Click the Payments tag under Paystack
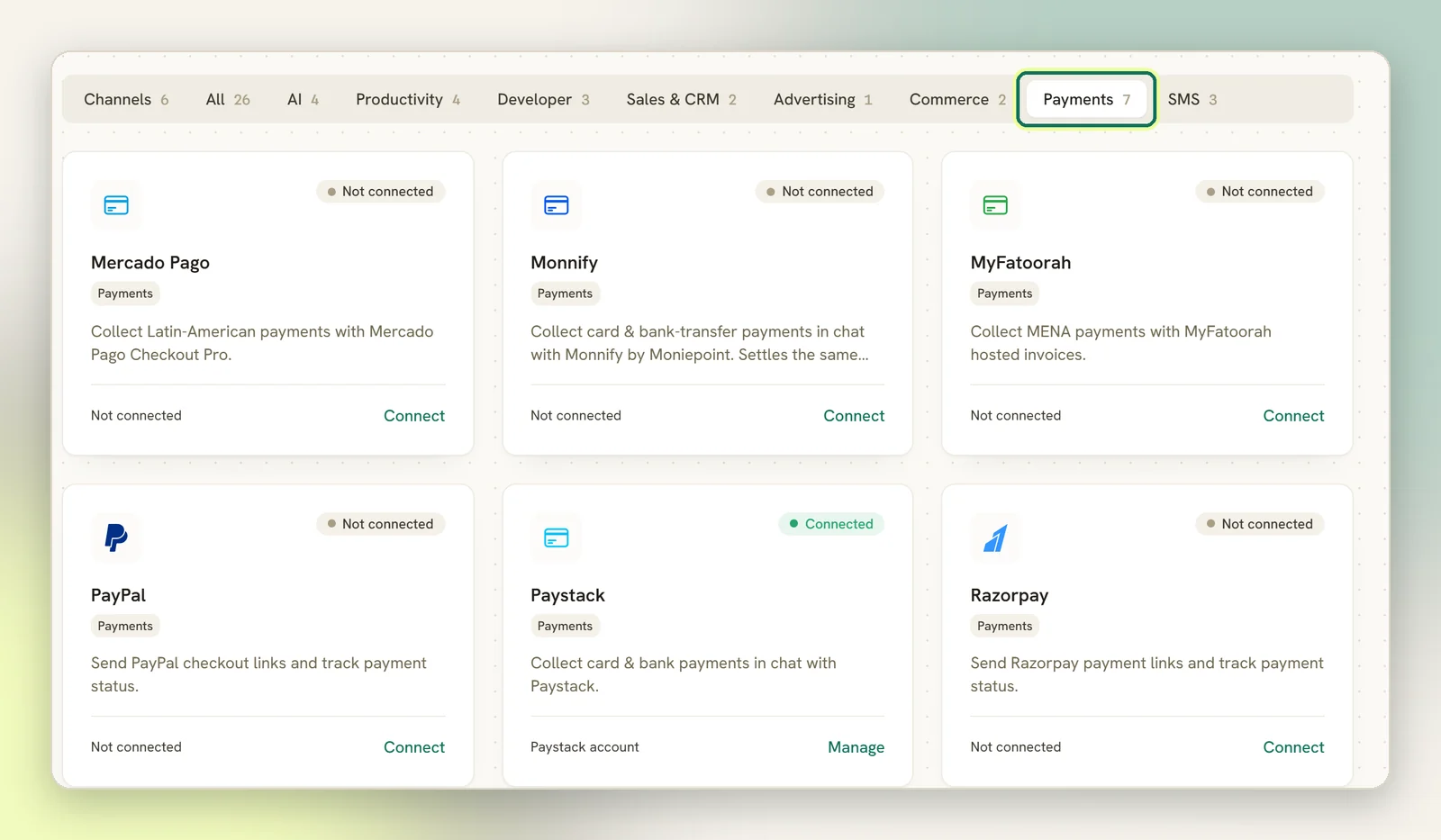Screen dimensions: 1441x840 tap(565, 626)
